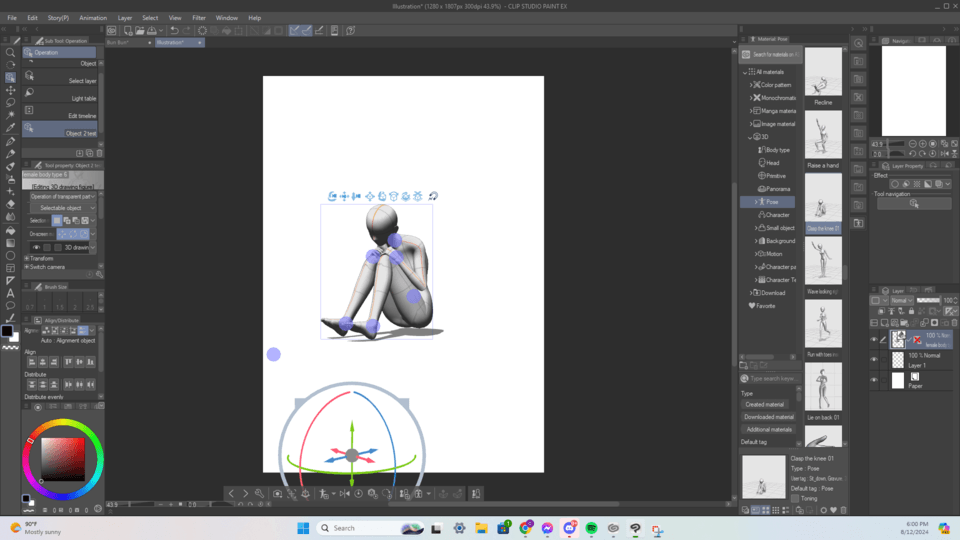
Task: Select the Light table sub tool
Action: [x=60, y=94]
